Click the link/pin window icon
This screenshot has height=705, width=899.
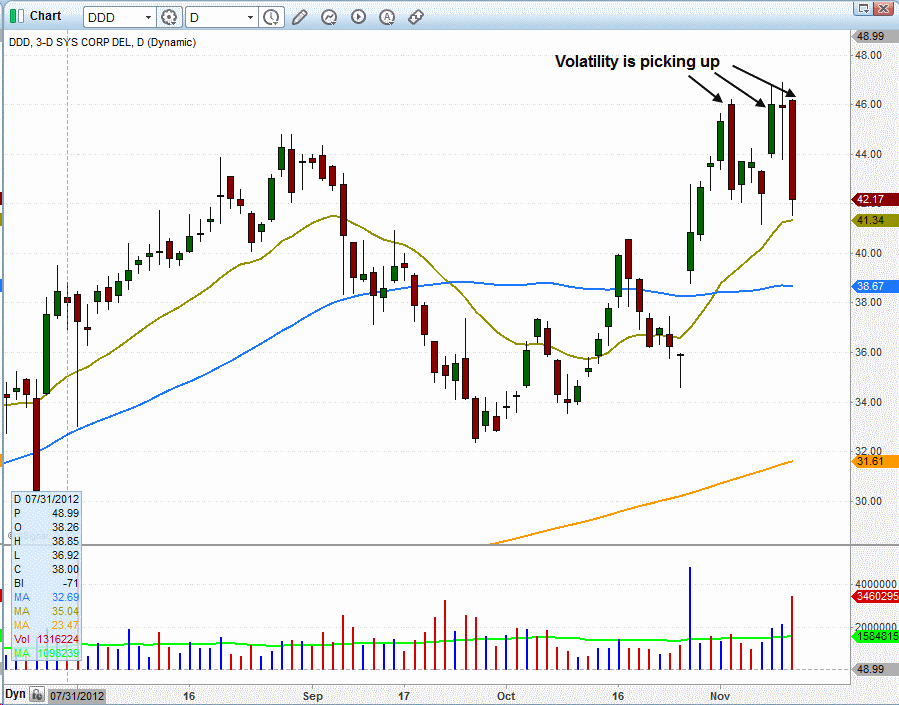tap(416, 17)
